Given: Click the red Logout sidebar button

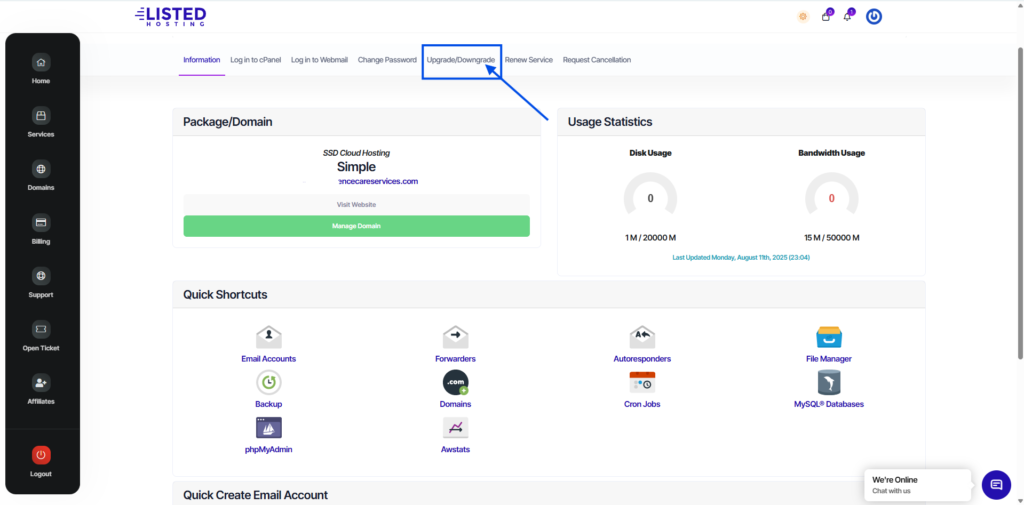Looking at the screenshot, I should [x=41, y=455].
